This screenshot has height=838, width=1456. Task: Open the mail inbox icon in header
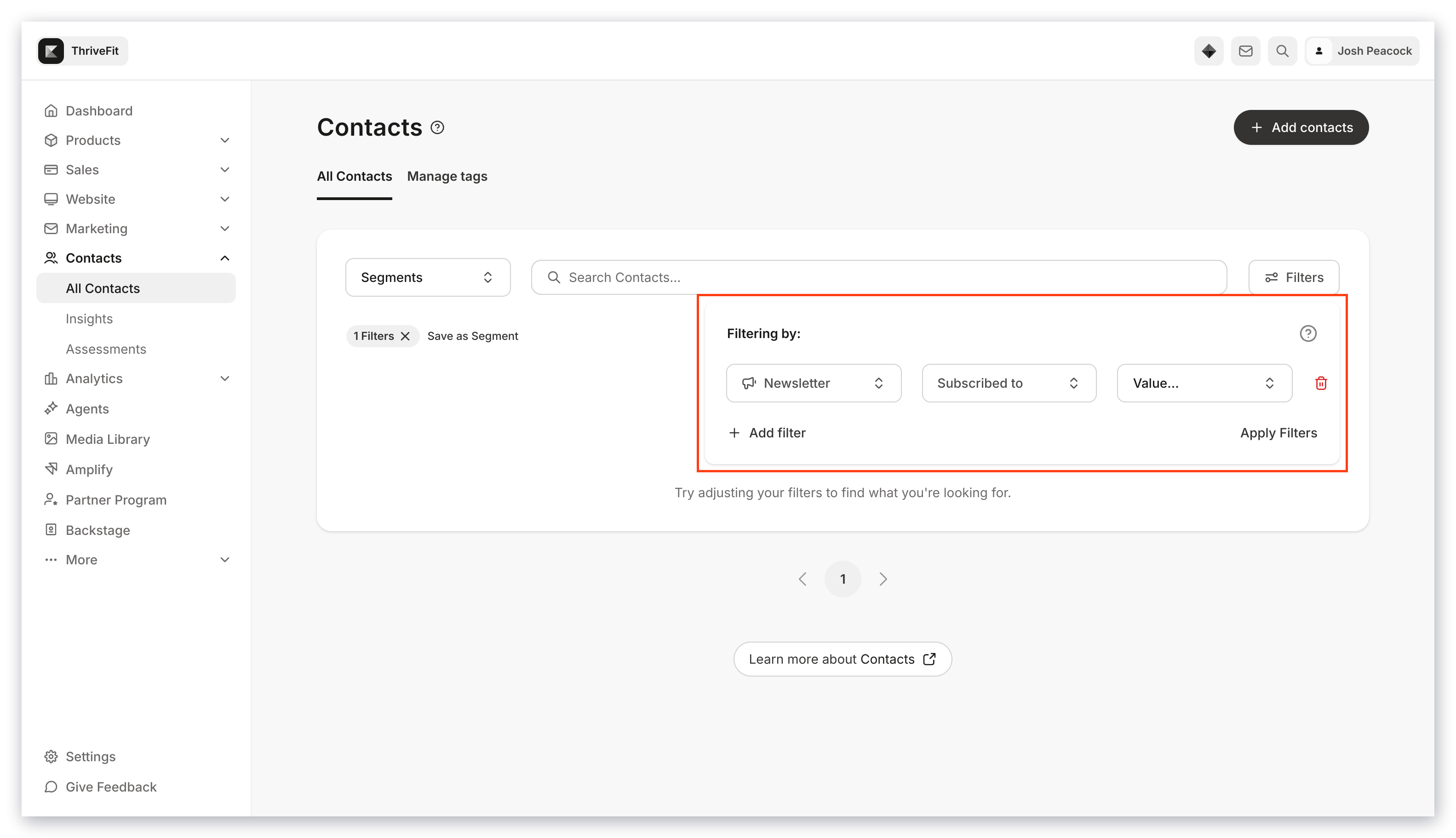[1245, 51]
